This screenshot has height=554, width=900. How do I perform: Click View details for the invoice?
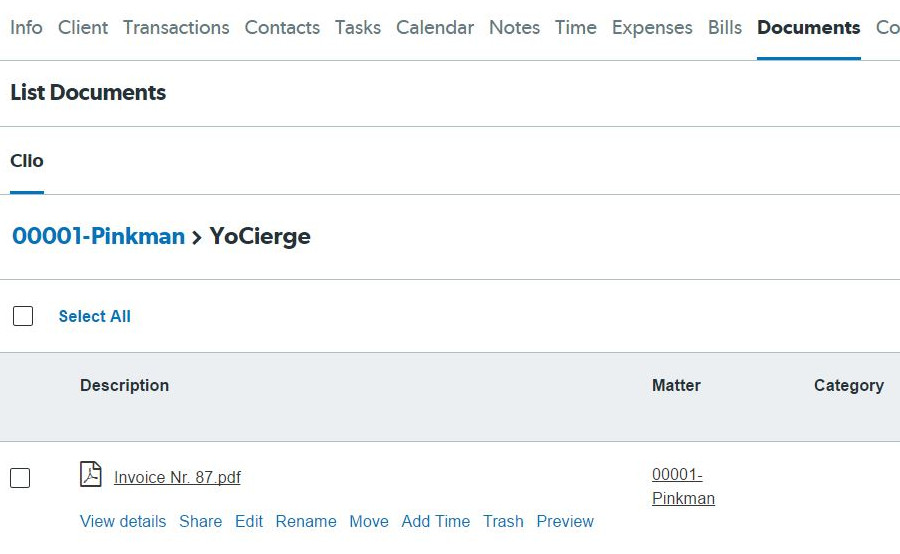tap(123, 521)
